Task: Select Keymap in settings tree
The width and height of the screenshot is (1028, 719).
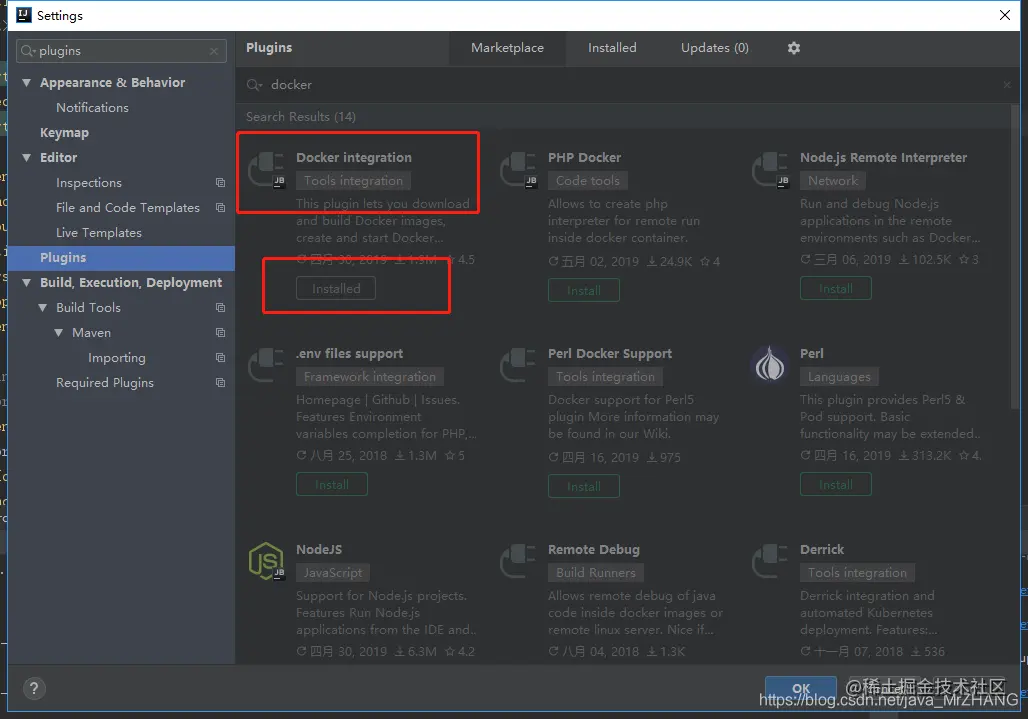Action: tap(64, 132)
